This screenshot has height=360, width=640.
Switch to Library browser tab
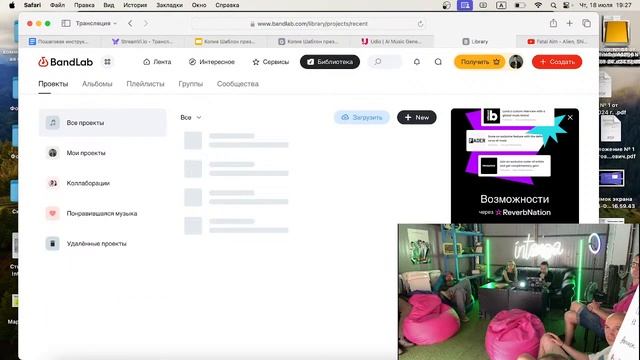tap(475, 41)
